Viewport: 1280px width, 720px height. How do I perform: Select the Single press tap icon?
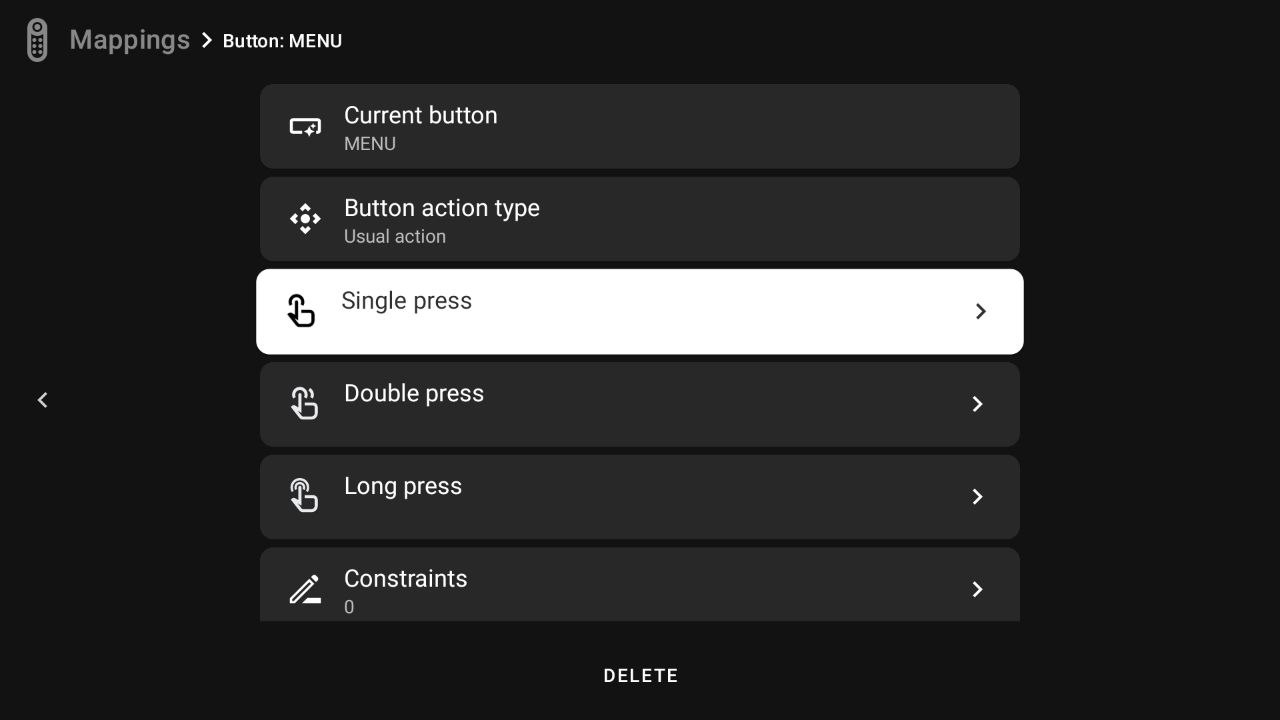(x=301, y=310)
